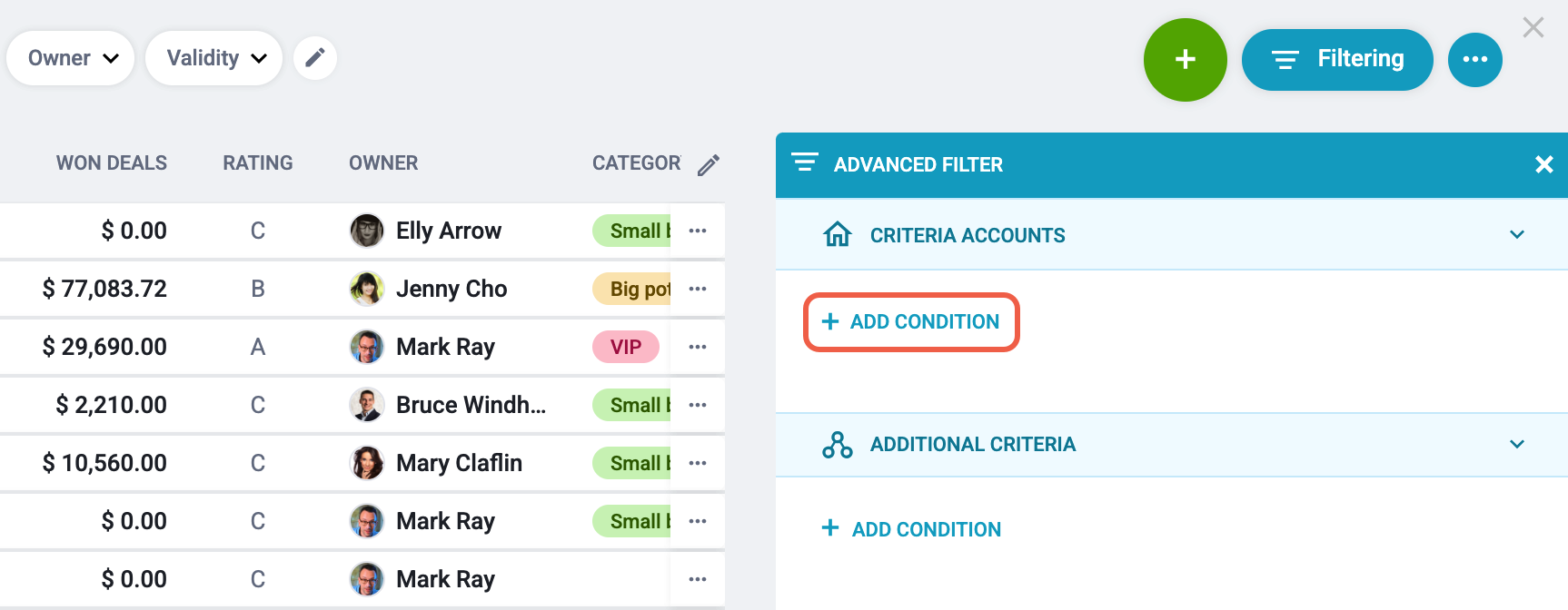Open row options for Elly Arrow
Image resolution: width=1568 pixels, height=610 pixels.
(x=698, y=231)
